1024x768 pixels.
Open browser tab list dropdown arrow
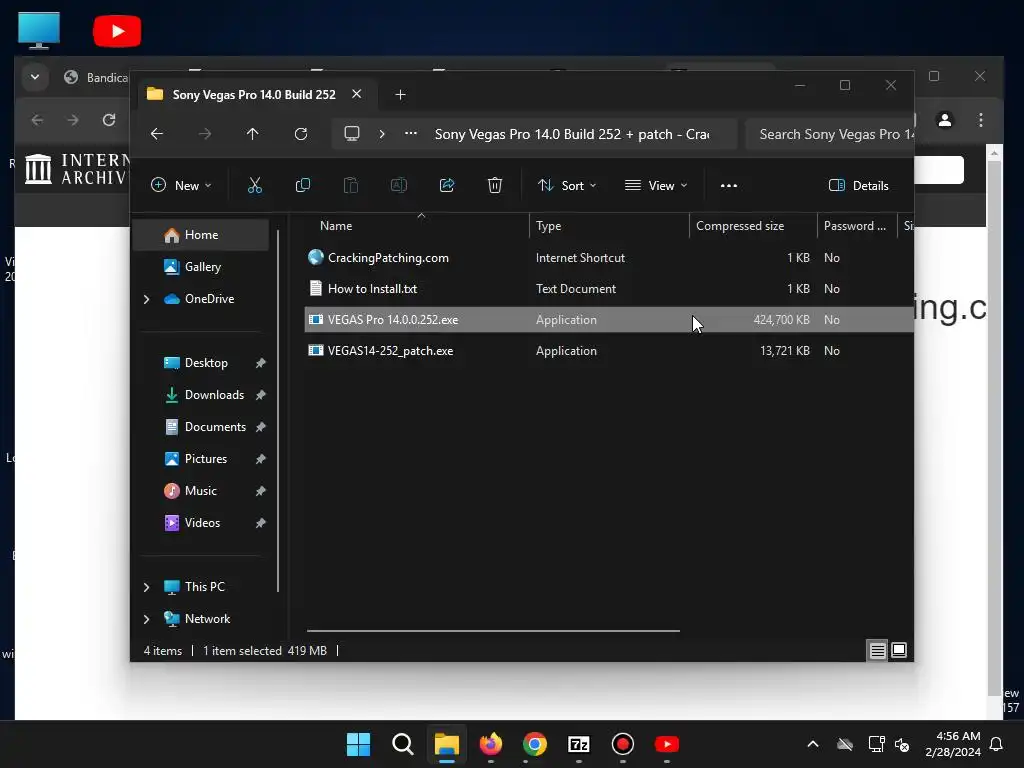coord(35,77)
